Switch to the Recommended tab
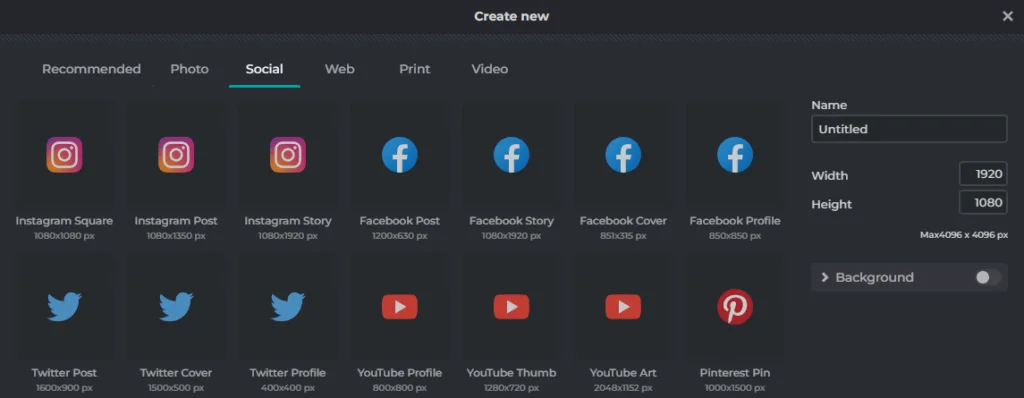The height and width of the screenshot is (398, 1024). tap(91, 69)
